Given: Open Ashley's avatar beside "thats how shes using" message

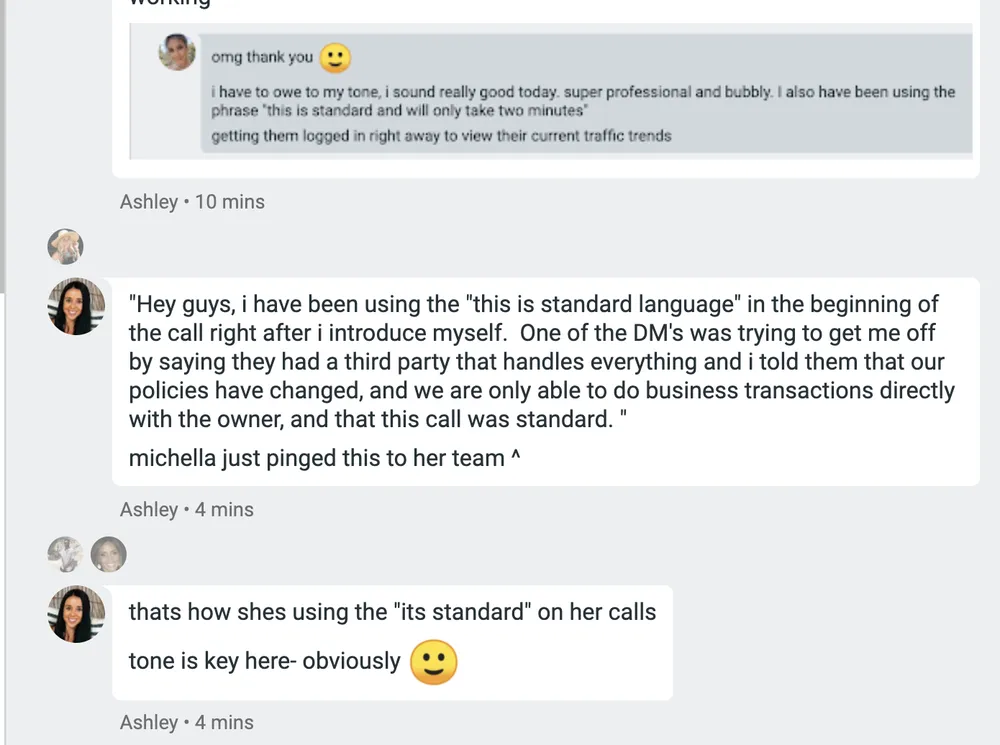Looking at the screenshot, I should [76, 614].
